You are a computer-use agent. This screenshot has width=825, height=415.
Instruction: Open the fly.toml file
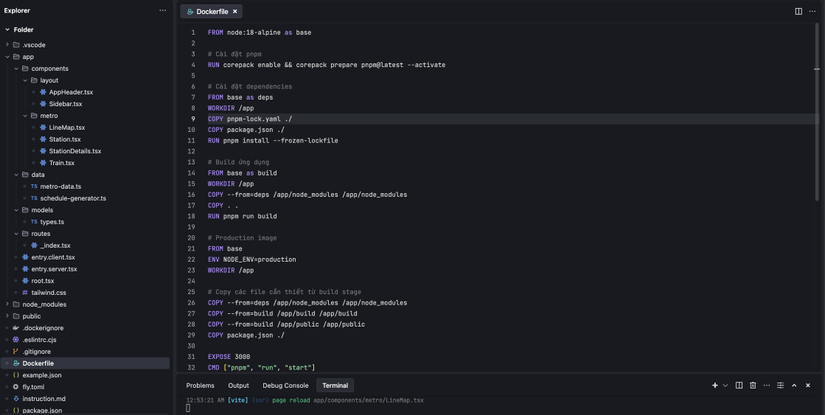pos(33,386)
